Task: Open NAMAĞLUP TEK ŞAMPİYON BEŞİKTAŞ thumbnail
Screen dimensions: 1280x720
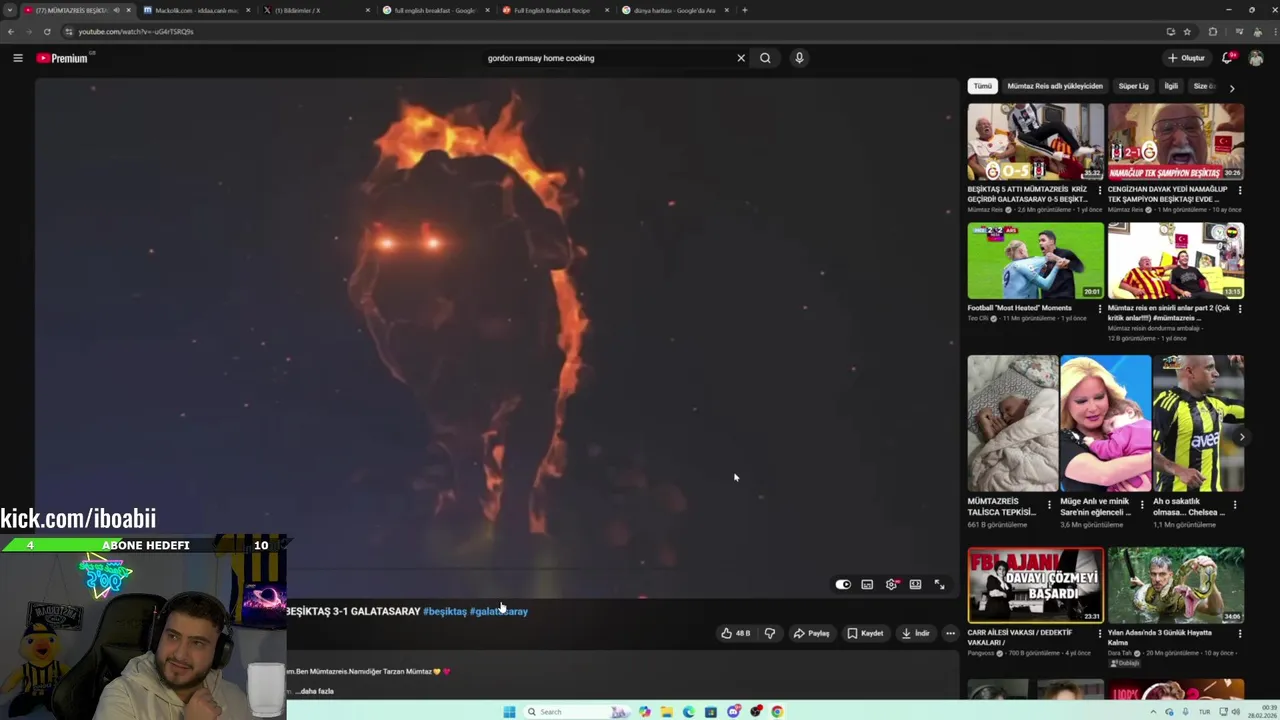Action: (1176, 141)
